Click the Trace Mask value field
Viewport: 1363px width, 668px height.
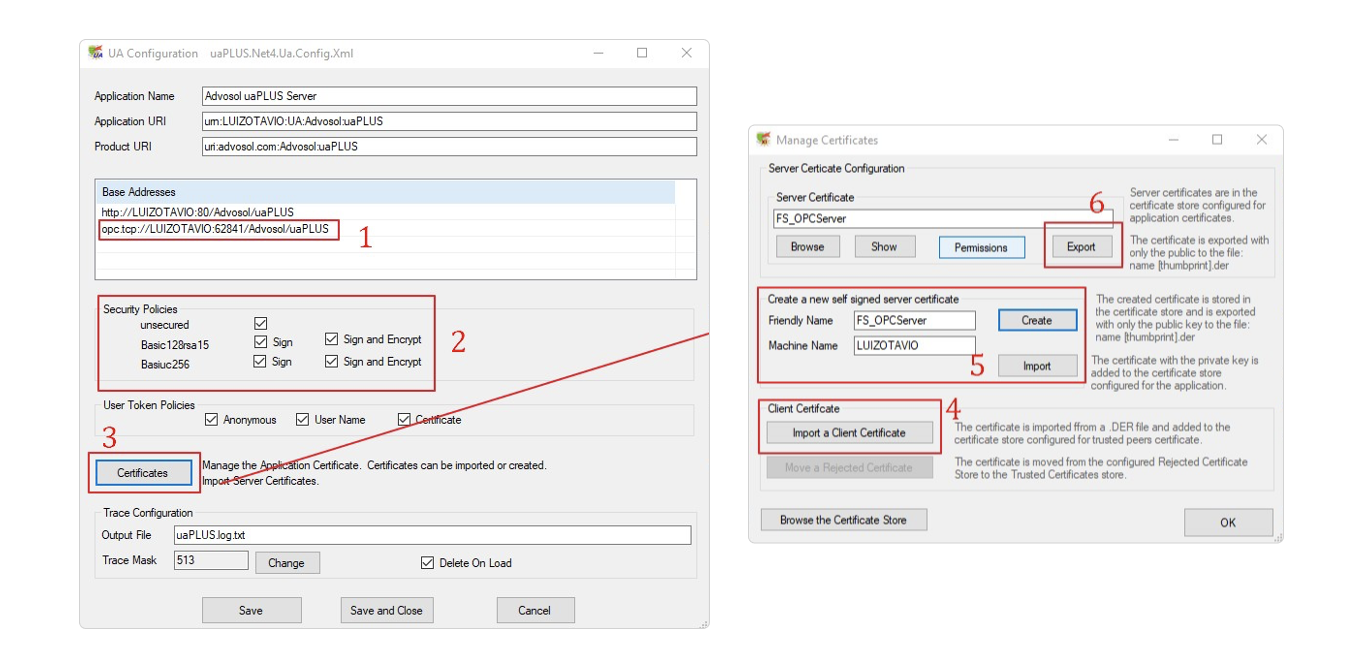211,560
